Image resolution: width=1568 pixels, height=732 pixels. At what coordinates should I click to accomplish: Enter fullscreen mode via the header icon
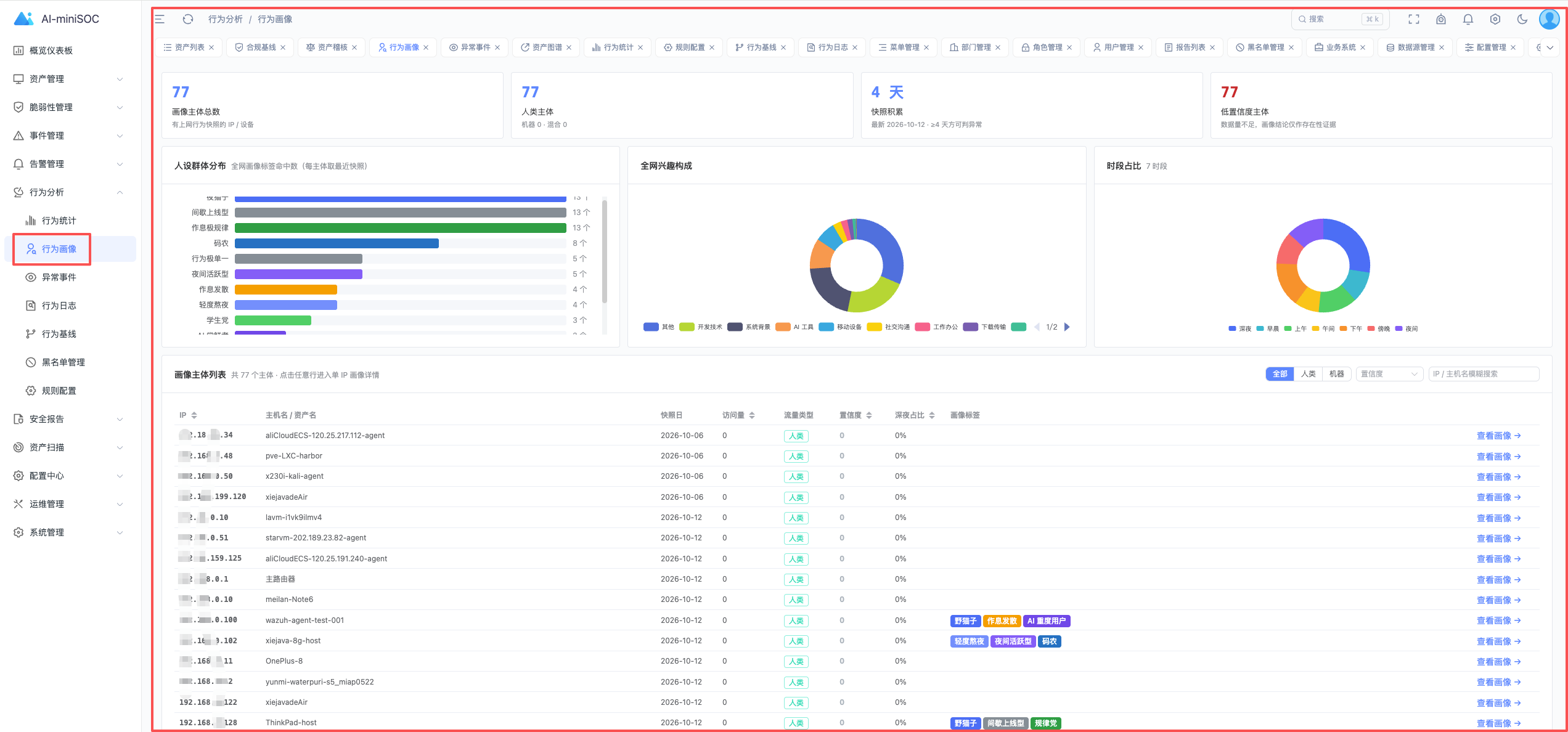click(x=1414, y=19)
